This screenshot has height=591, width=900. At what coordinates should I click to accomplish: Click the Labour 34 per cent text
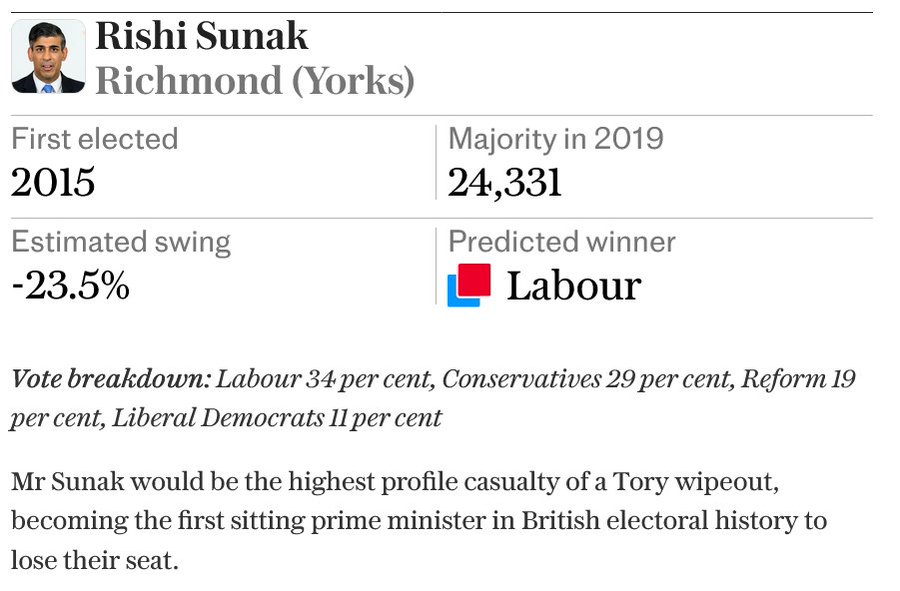325,379
